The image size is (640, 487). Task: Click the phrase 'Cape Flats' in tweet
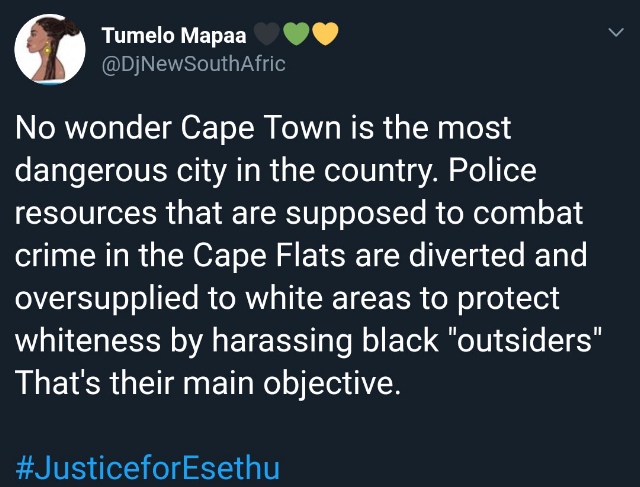(x=269, y=255)
